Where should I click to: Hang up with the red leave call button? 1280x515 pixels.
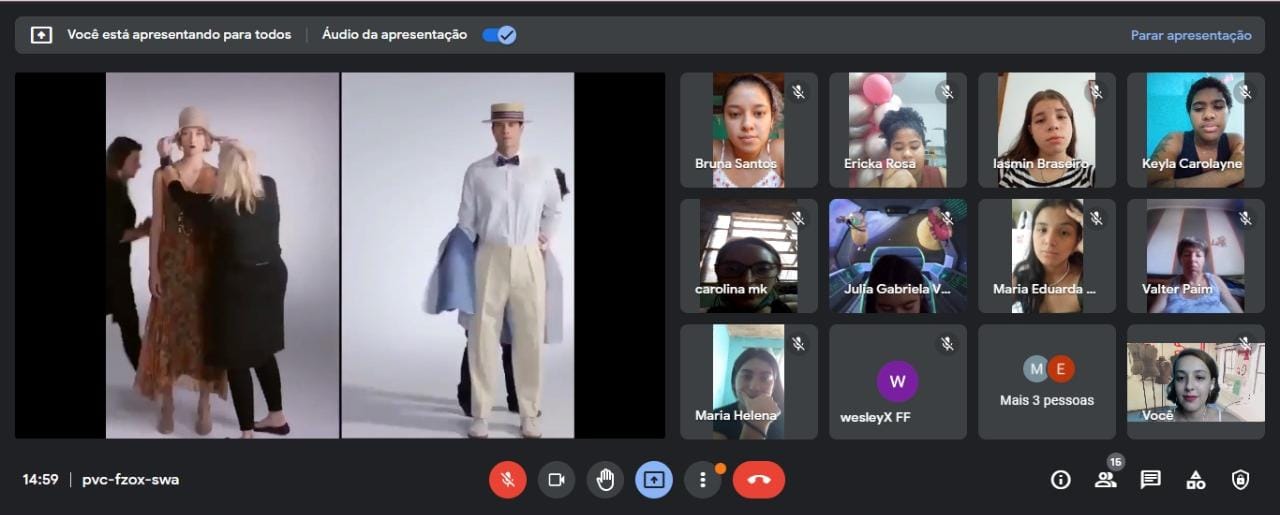click(758, 480)
